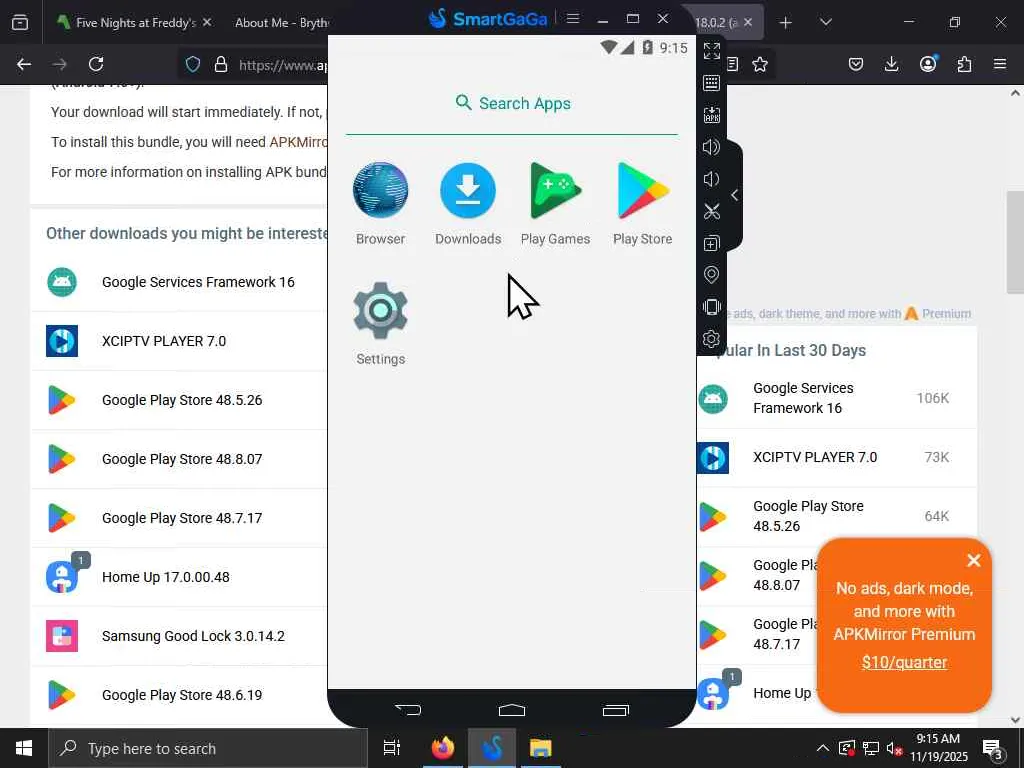Open Google Play Store 48.7.17 left link

click(182, 518)
